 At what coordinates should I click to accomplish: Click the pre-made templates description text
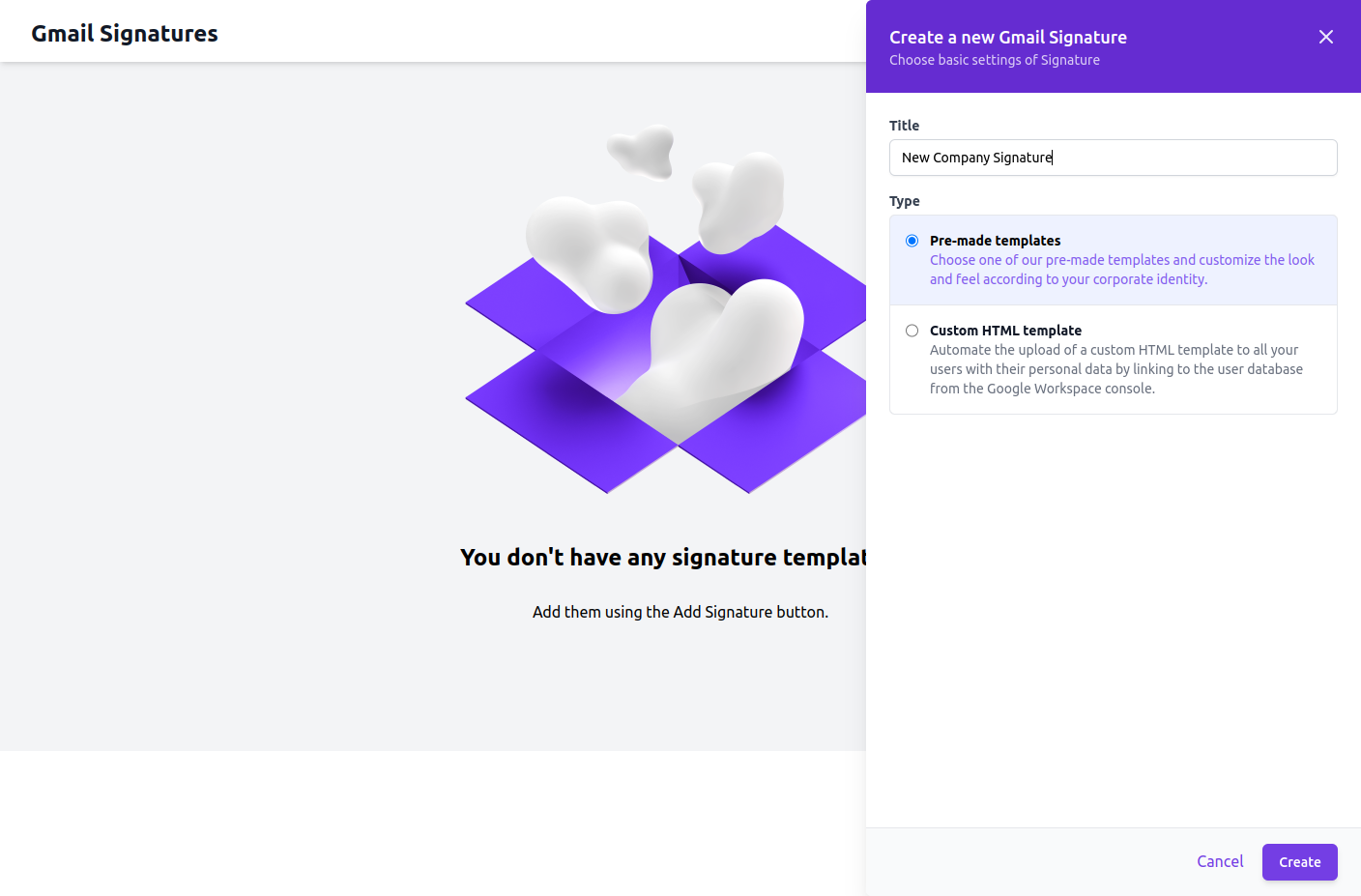pos(1121,270)
